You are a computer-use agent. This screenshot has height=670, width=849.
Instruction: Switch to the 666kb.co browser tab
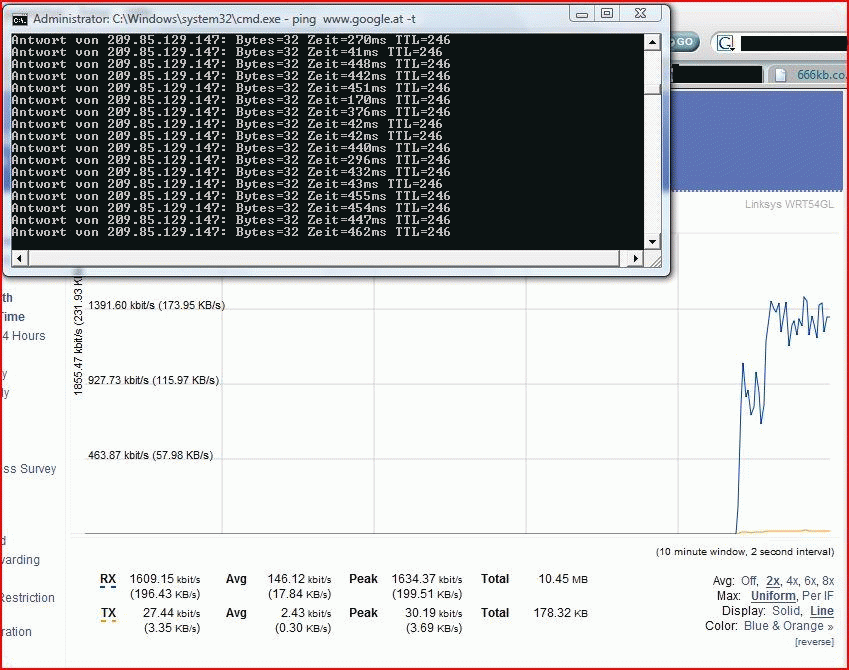(809, 75)
